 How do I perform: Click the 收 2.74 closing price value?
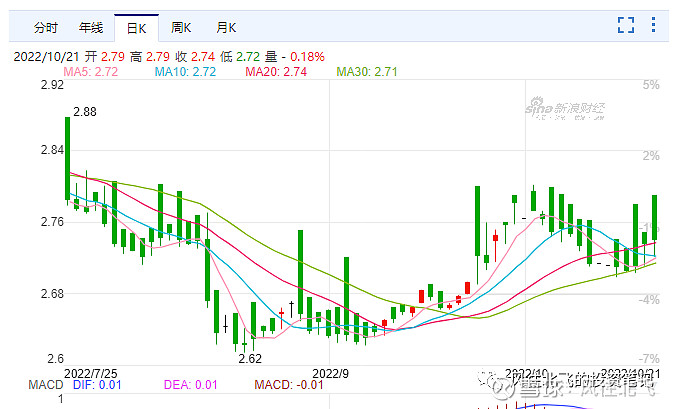click(195, 57)
